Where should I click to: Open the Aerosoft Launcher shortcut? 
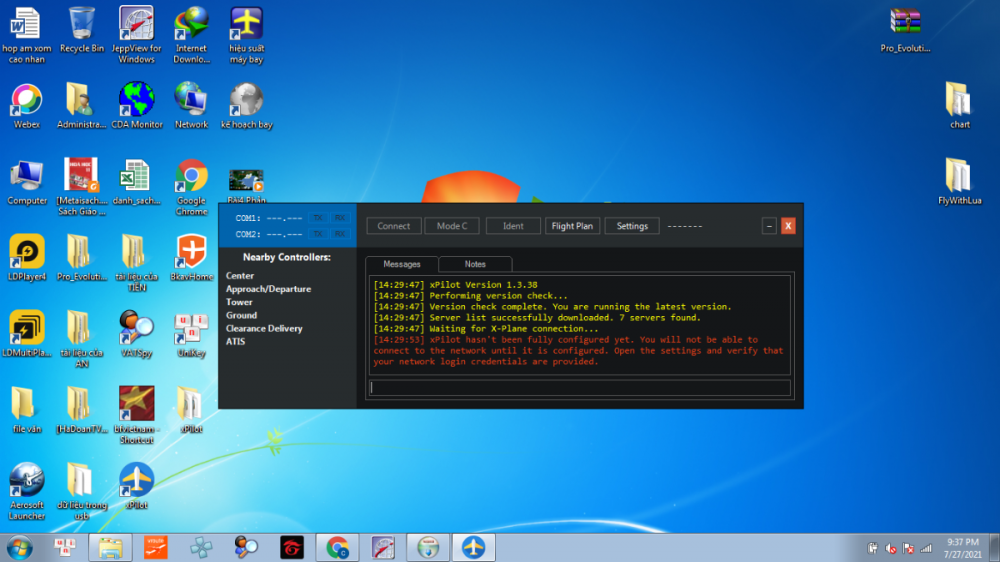(x=27, y=482)
